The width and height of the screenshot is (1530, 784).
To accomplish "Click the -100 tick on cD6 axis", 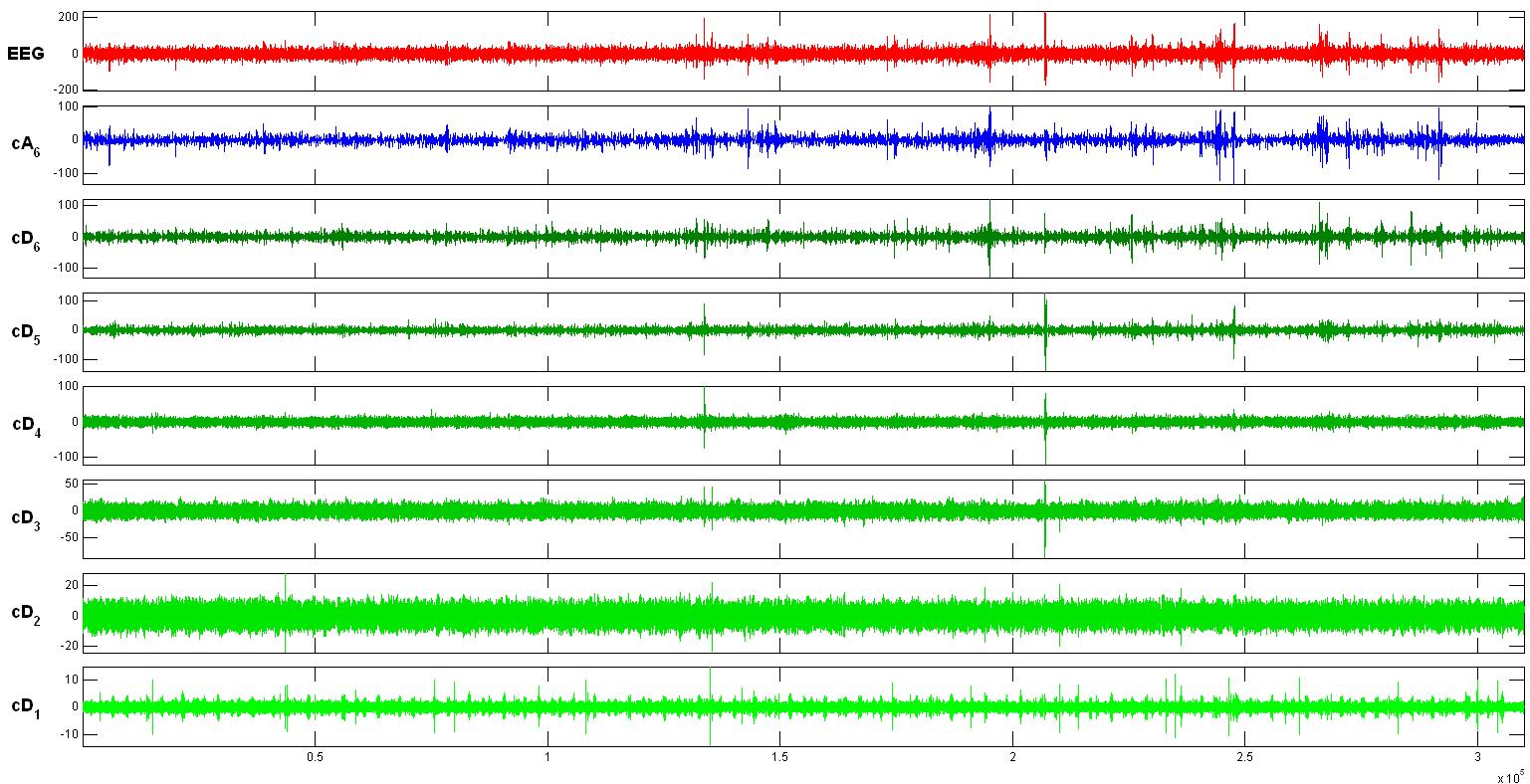I will [x=67, y=269].
